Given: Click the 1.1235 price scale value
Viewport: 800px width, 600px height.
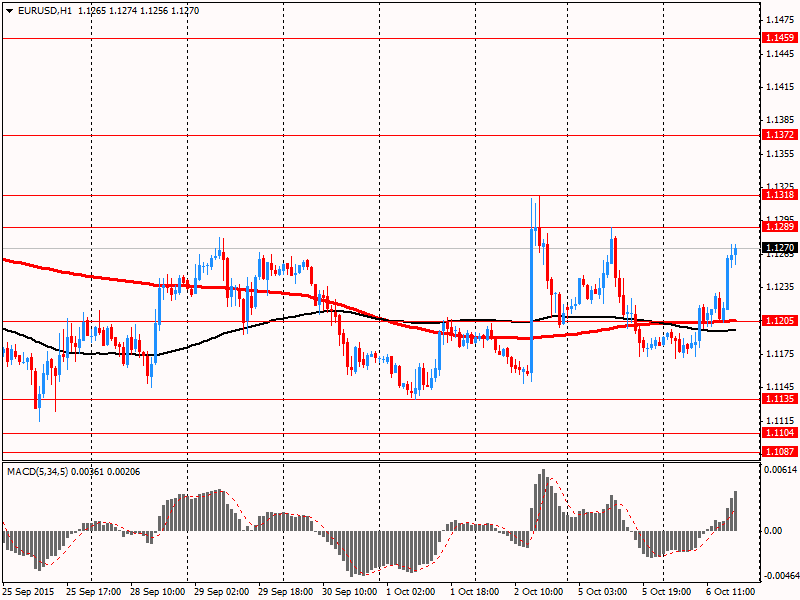Looking at the screenshot, I should click(x=780, y=287).
